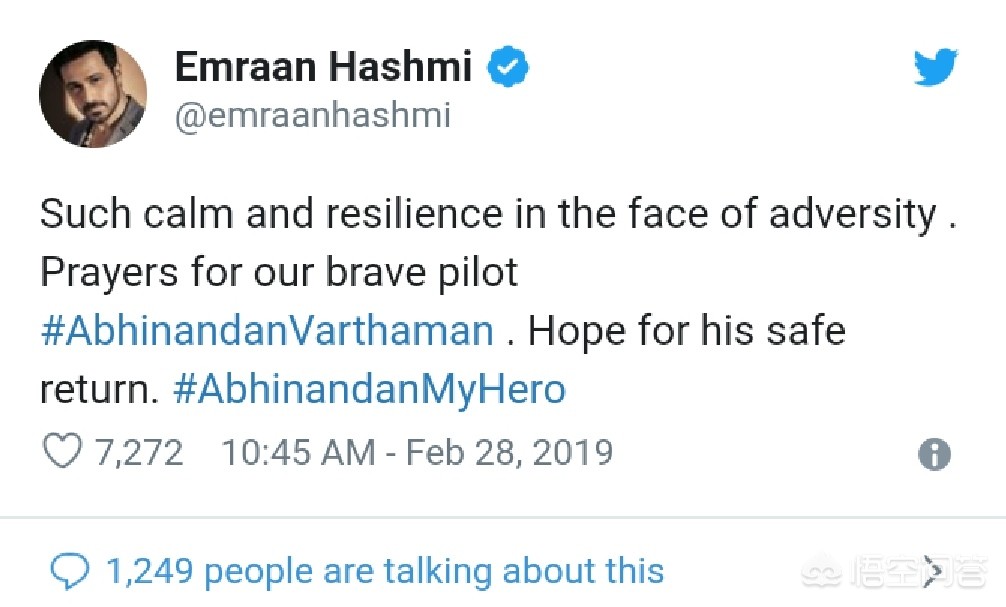This screenshot has width=1006, height=607.
Task: Open the tweet info icon
Action: coord(934,454)
